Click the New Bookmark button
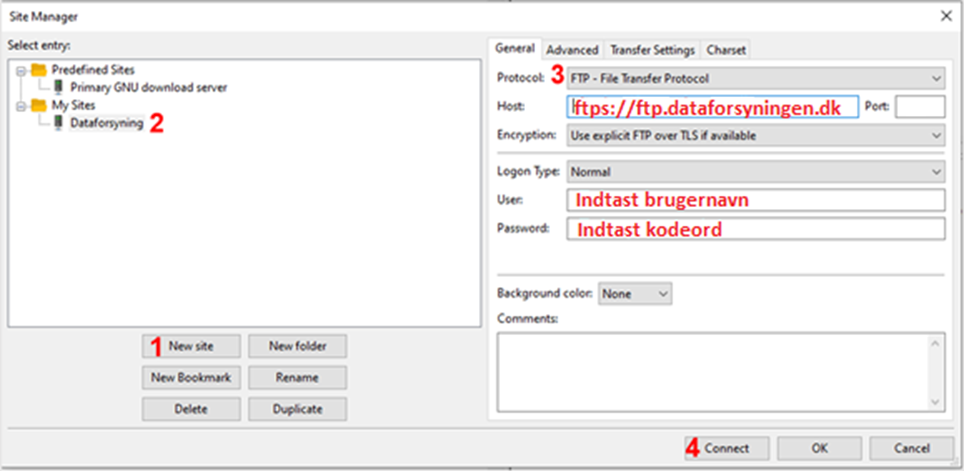Screen dimensions: 964x471 (x=191, y=378)
